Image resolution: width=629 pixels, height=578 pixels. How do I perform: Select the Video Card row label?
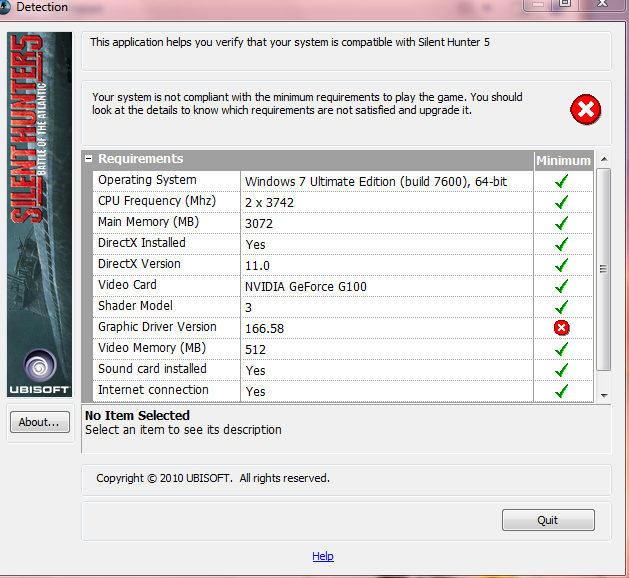click(127, 285)
